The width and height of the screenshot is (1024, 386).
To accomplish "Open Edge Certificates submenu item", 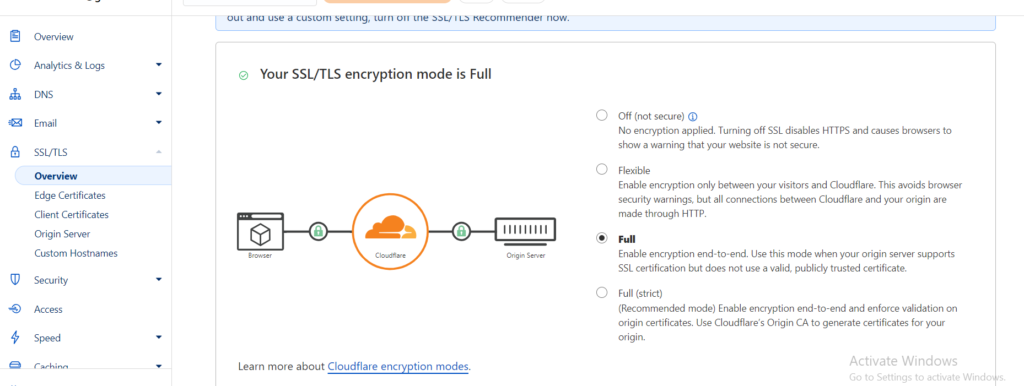I will (x=70, y=195).
